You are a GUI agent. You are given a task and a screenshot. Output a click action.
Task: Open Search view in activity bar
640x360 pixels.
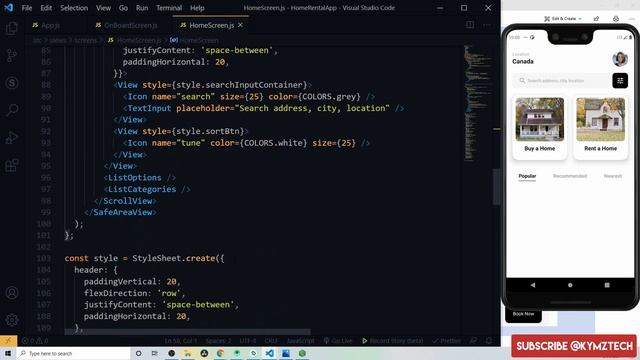coord(12,110)
